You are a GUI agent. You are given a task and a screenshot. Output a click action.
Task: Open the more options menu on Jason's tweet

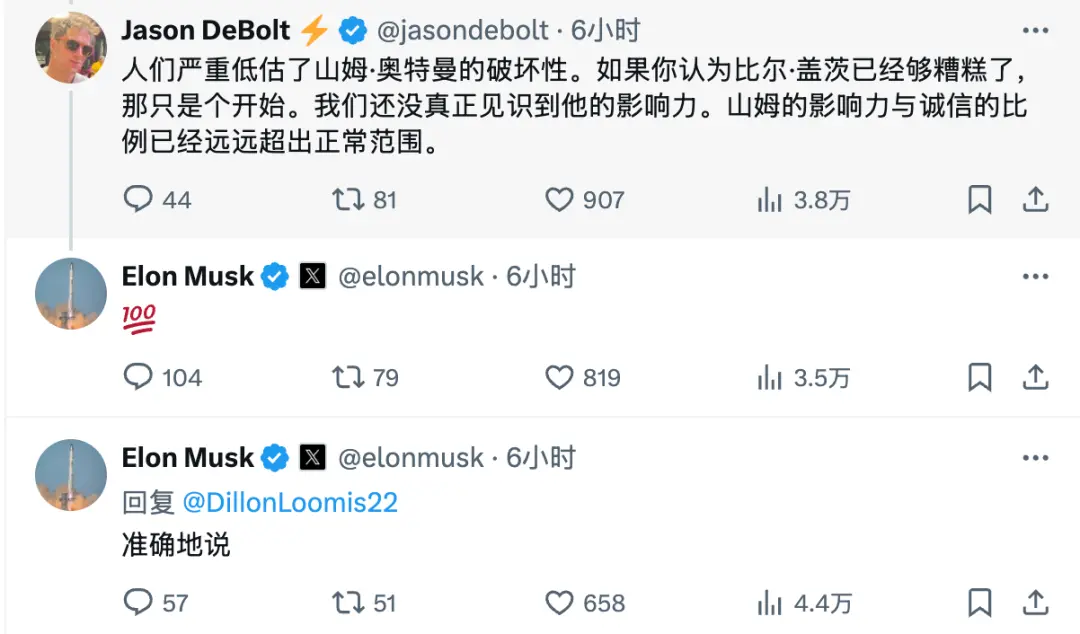[1035, 30]
